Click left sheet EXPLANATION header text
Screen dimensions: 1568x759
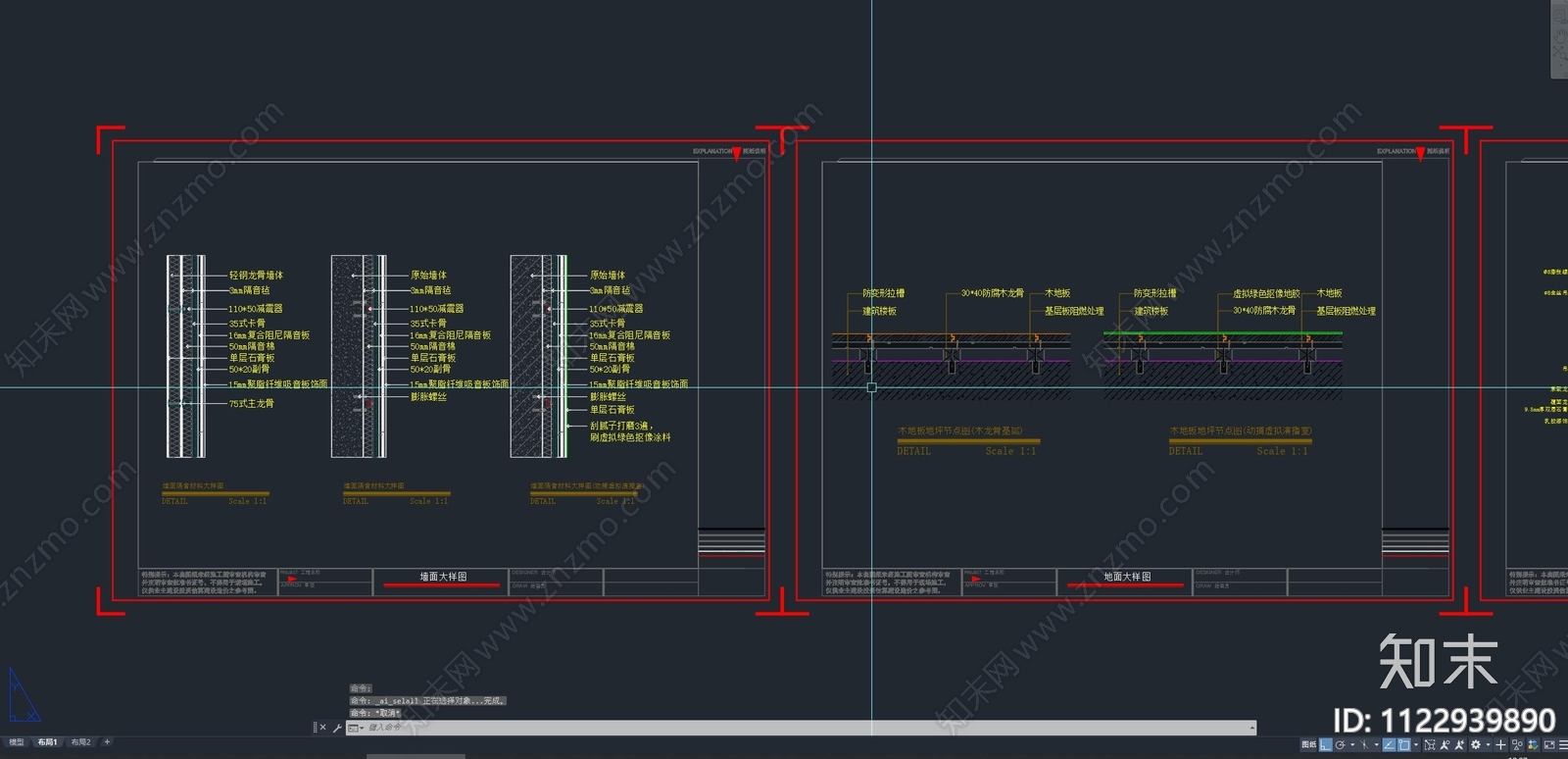coord(711,151)
